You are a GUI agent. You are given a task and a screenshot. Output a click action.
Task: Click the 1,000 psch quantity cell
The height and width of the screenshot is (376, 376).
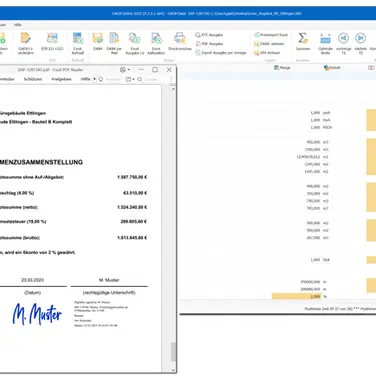tap(315, 113)
